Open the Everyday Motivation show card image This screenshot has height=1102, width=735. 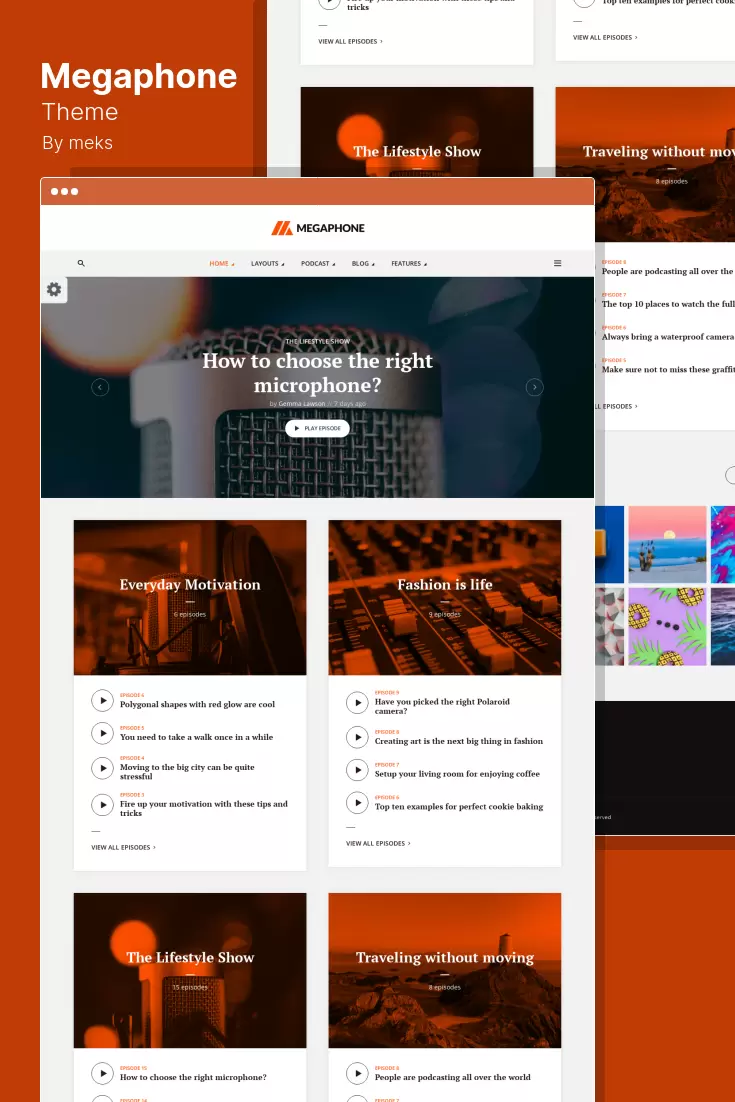click(x=190, y=597)
